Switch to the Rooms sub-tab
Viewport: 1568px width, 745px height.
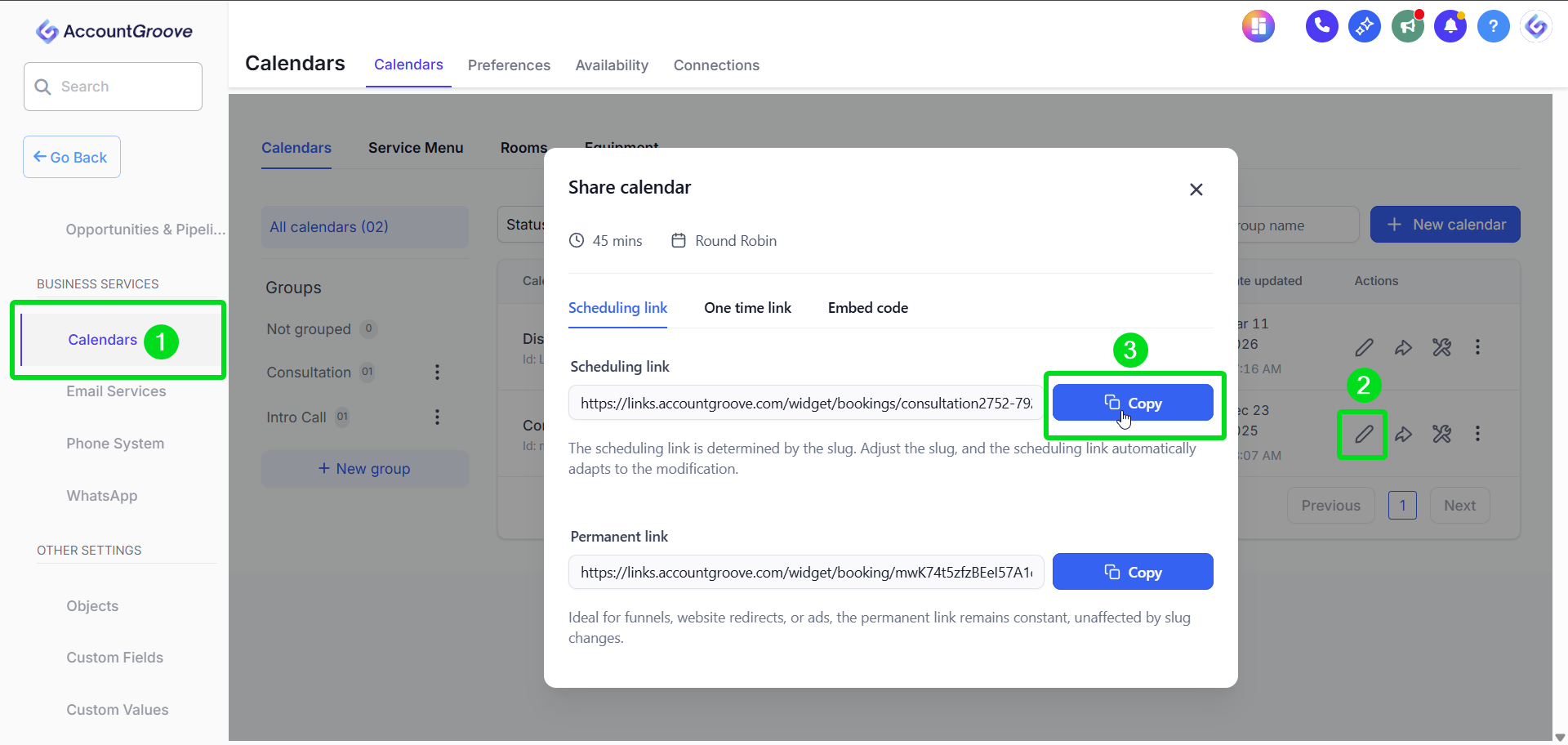coord(523,148)
